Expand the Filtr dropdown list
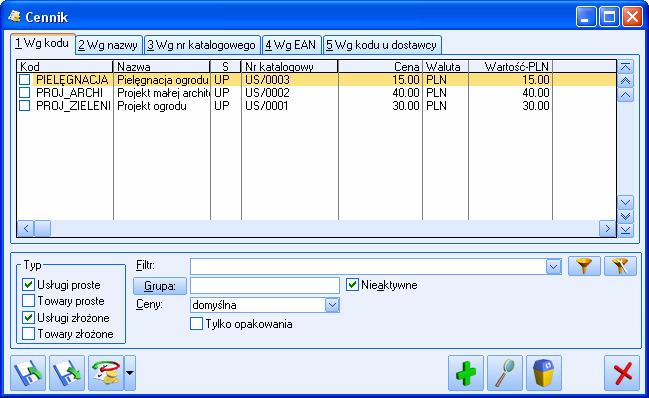Viewport: 649px width, 398px height. [x=553, y=267]
